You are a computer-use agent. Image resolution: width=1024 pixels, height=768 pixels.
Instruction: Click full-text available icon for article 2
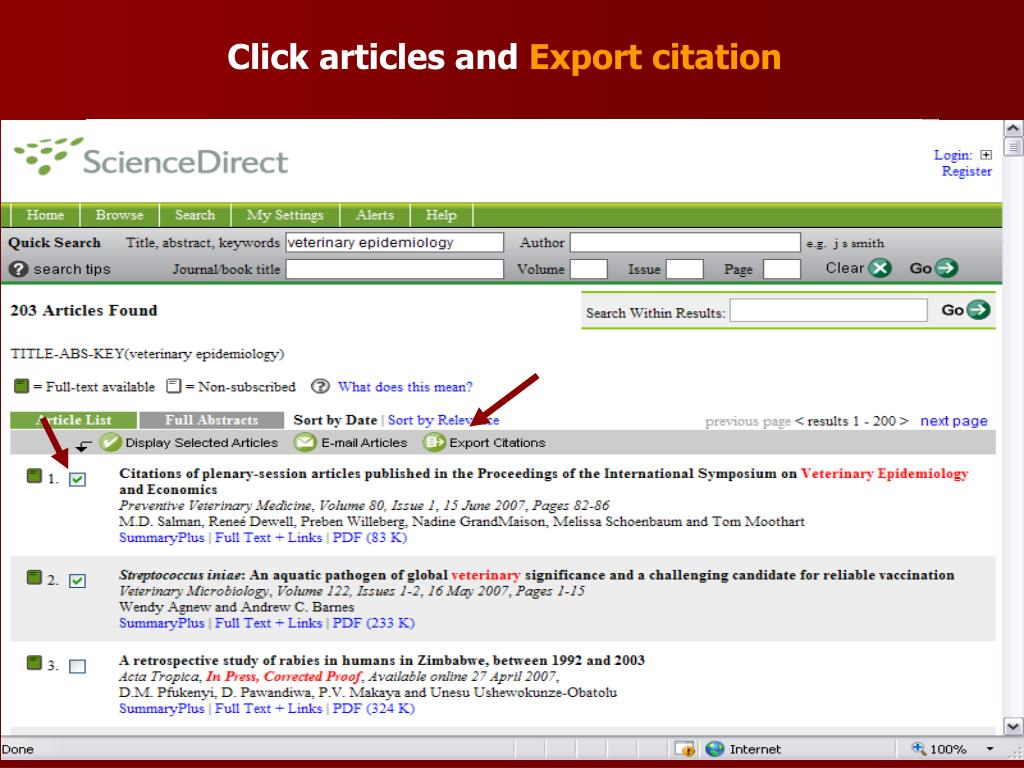click(34, 577)
